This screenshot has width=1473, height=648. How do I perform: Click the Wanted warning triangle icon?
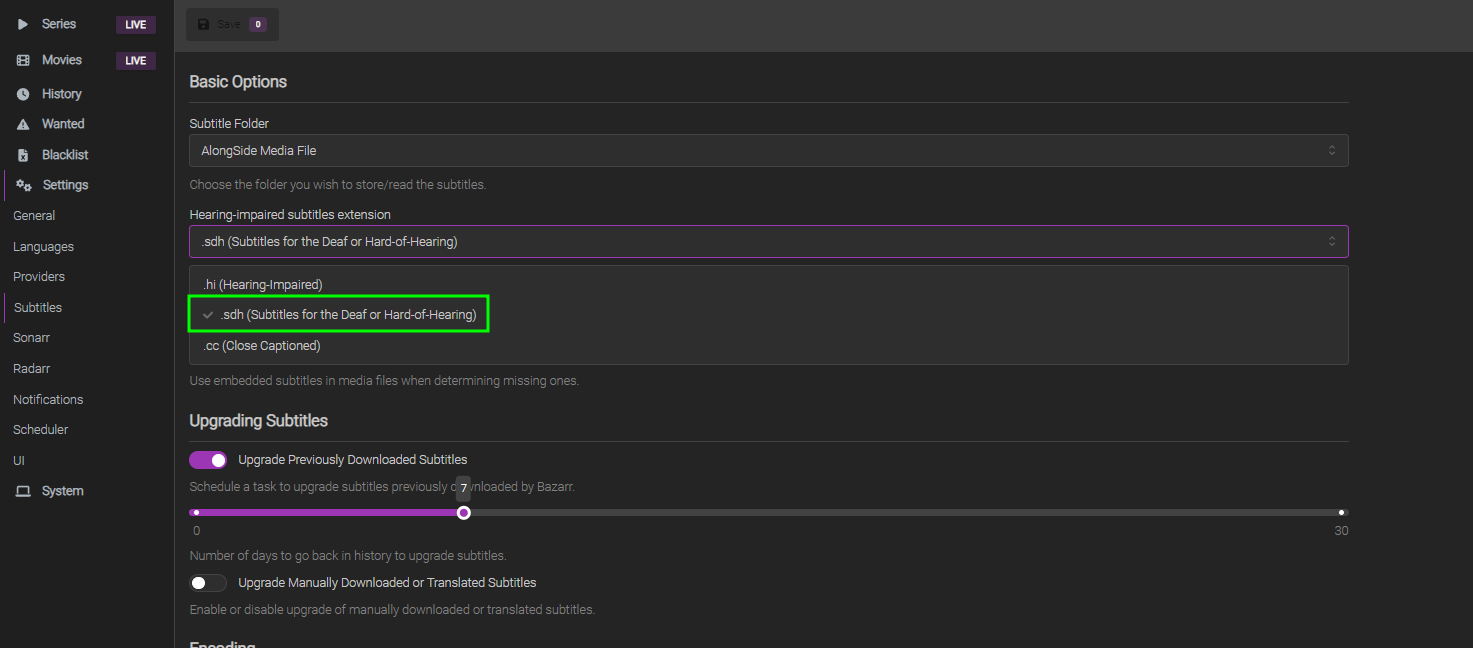pyautogui.click(x=22, y=124)
